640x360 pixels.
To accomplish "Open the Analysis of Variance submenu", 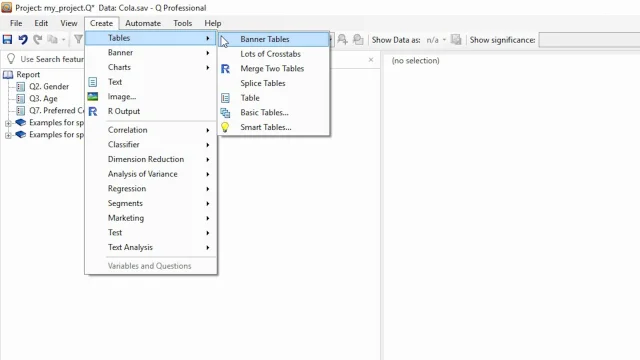I will (x=151, y=174).
